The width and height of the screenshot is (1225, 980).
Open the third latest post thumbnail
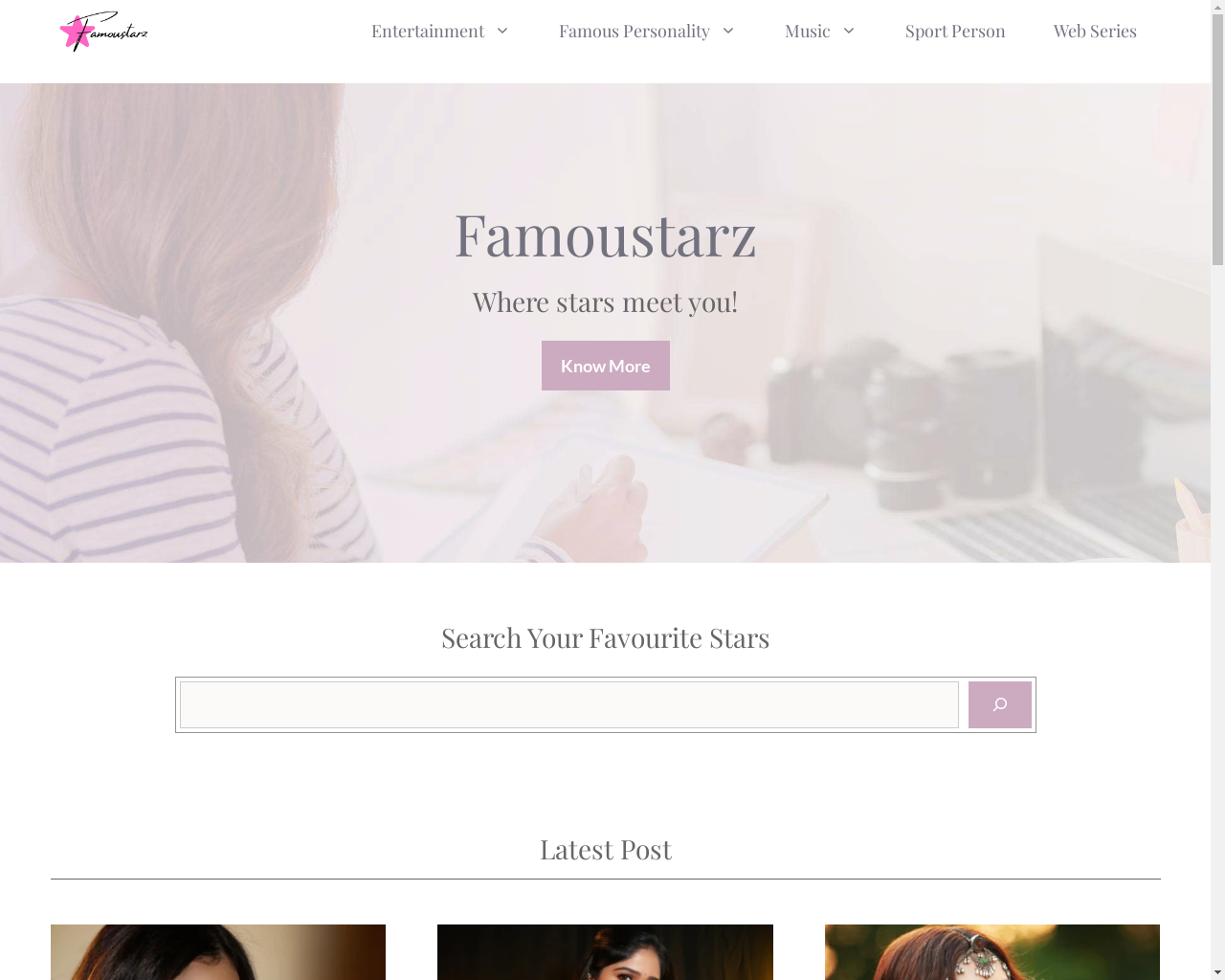pos(992,952)
